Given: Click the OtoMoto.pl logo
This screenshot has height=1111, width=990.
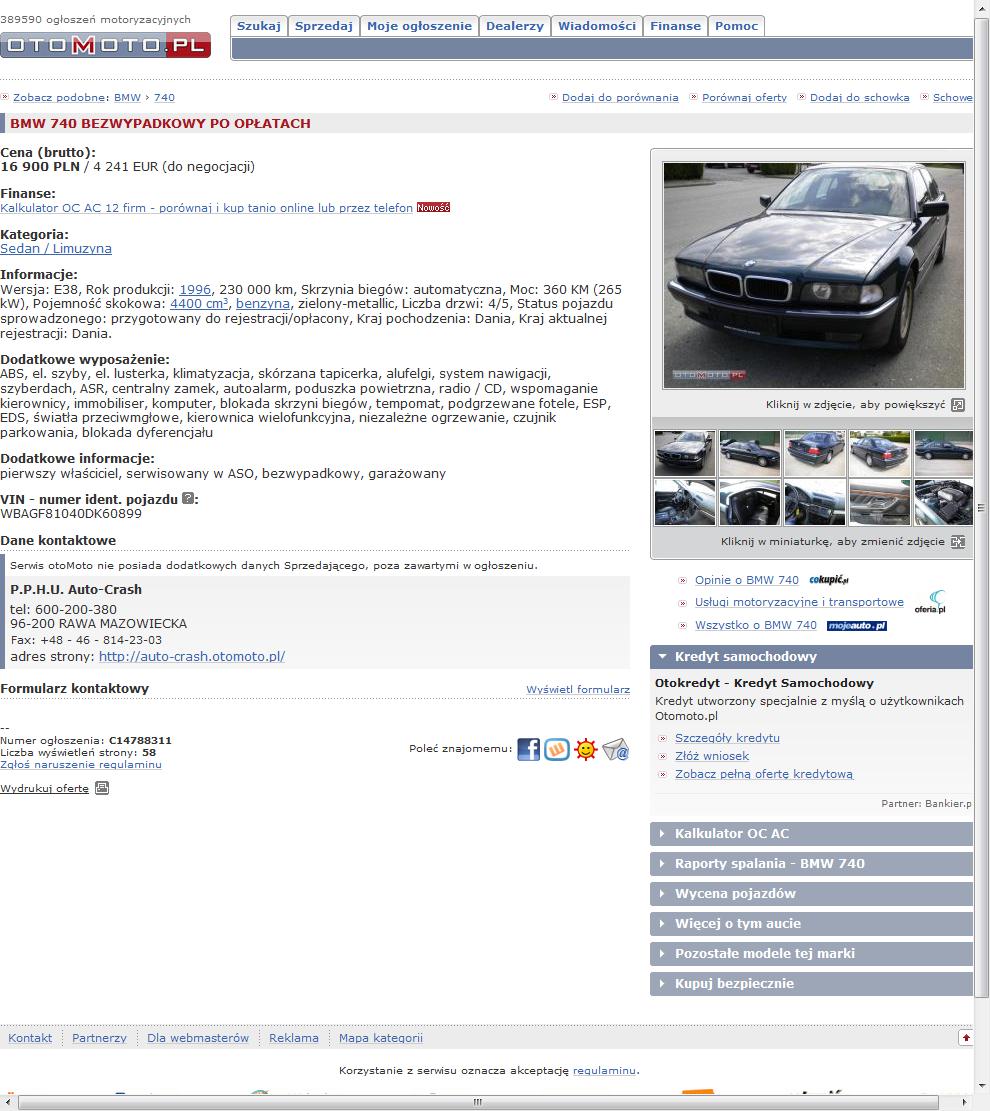Looking at the screenshot, I should [x=106, y=45].
